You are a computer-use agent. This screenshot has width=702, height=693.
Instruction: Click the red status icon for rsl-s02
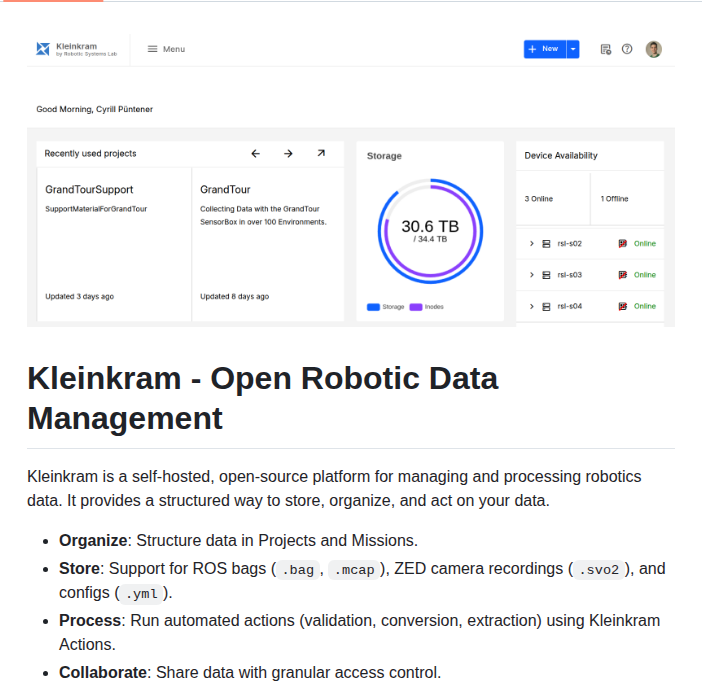pyautogui.click(x=622, y=244)
